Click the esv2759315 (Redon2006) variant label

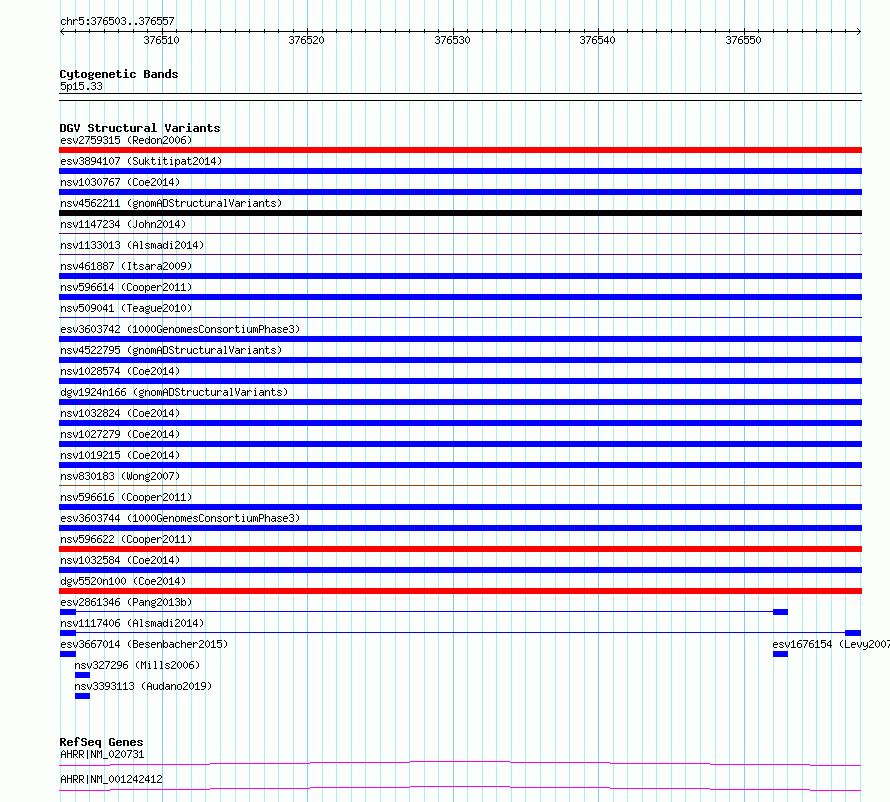[126, 140]
